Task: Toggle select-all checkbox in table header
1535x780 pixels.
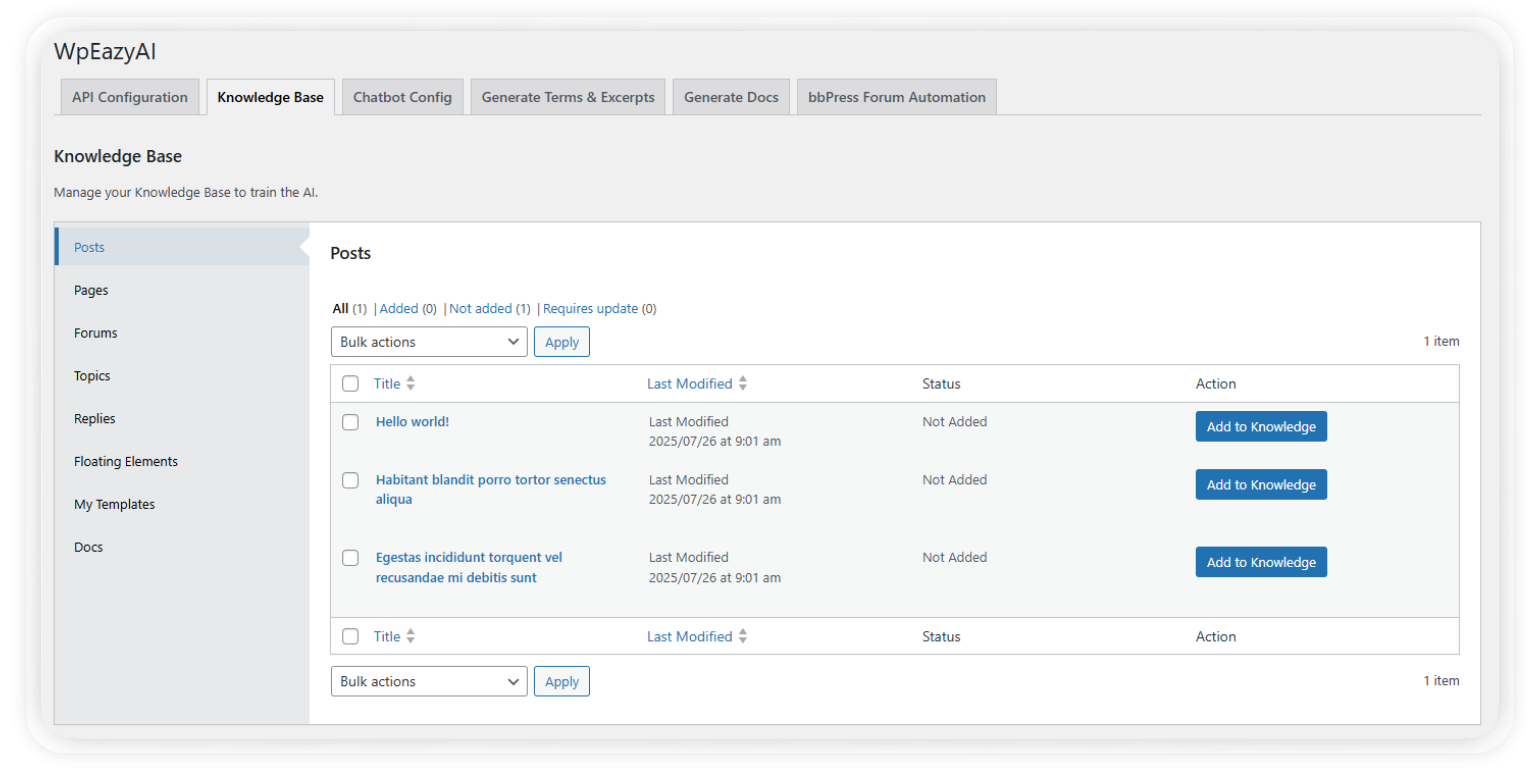Action: (x=350, y=384)
